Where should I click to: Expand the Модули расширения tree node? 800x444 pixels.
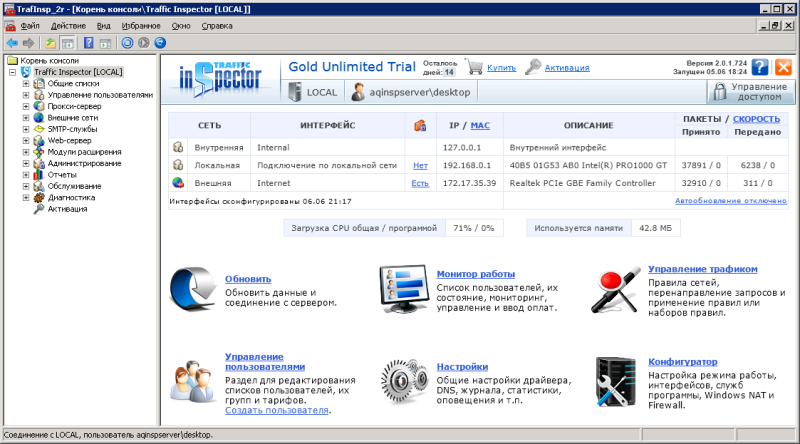click(26, 152)
